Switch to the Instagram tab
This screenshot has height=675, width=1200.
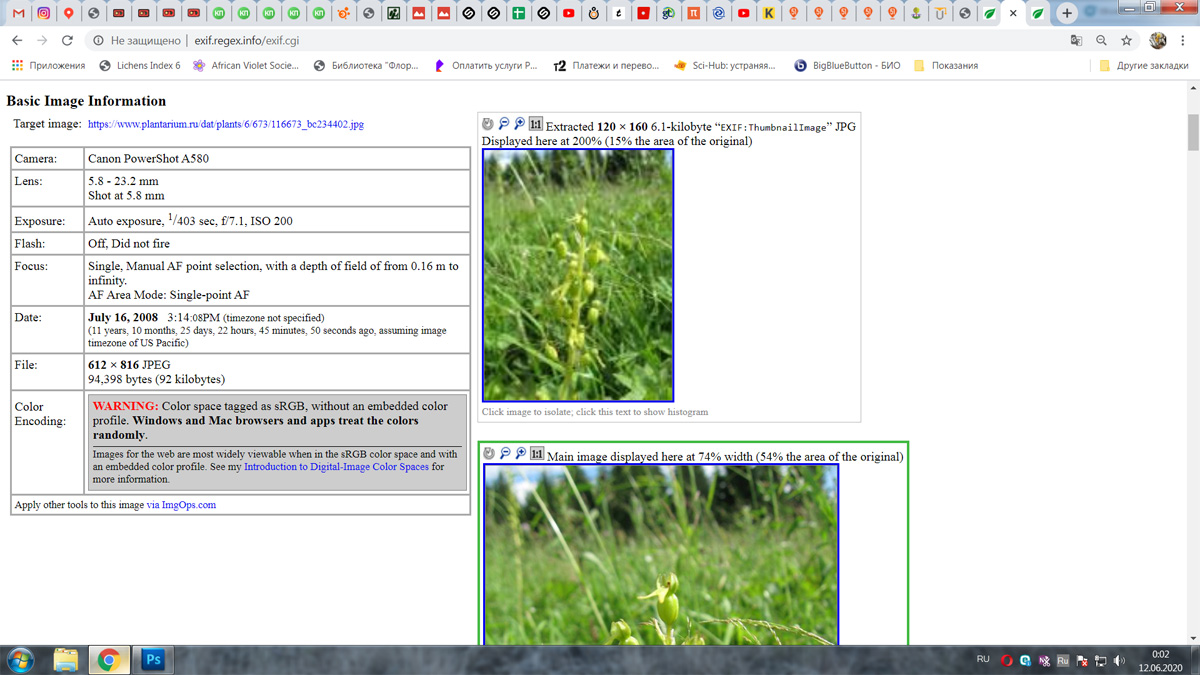pyautogui.click(x=44, y=14)
